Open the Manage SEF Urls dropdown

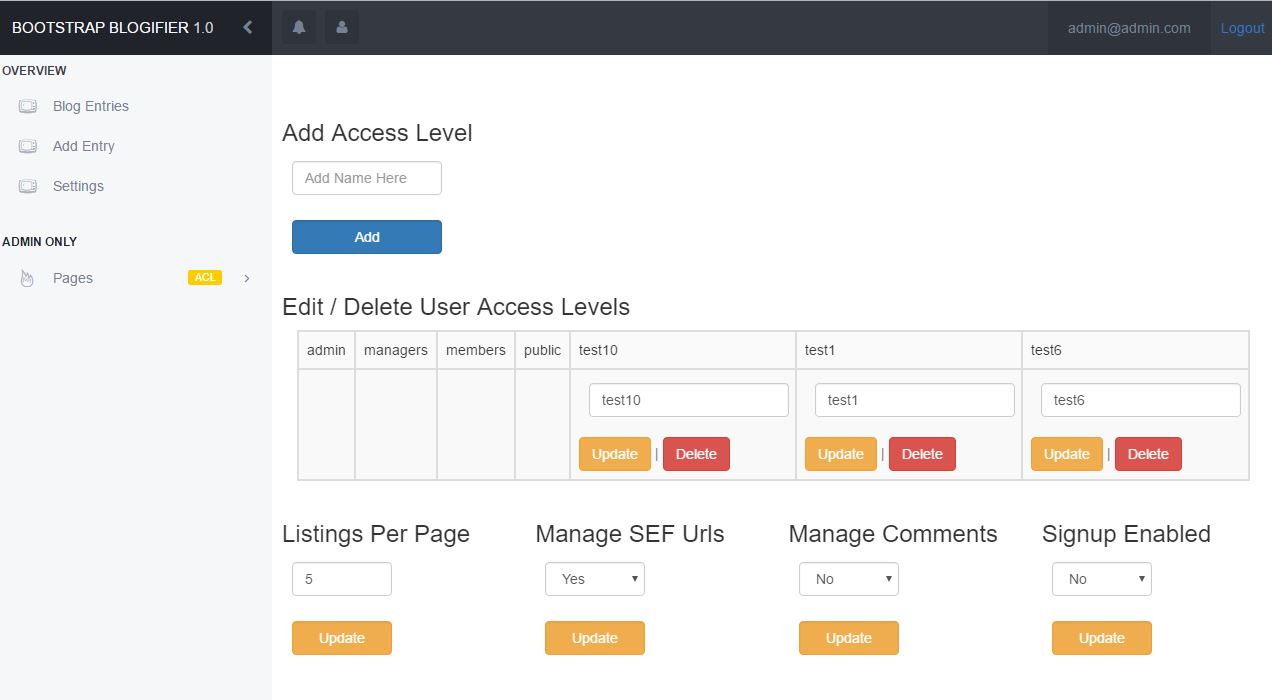[x=594, y=579]
